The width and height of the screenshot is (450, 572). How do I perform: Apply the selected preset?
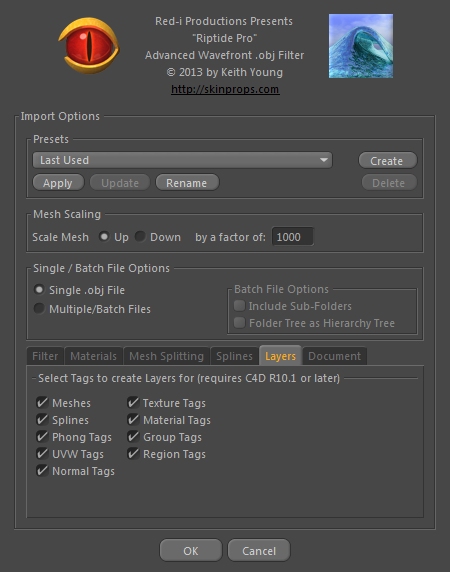[x=58, y=183]
